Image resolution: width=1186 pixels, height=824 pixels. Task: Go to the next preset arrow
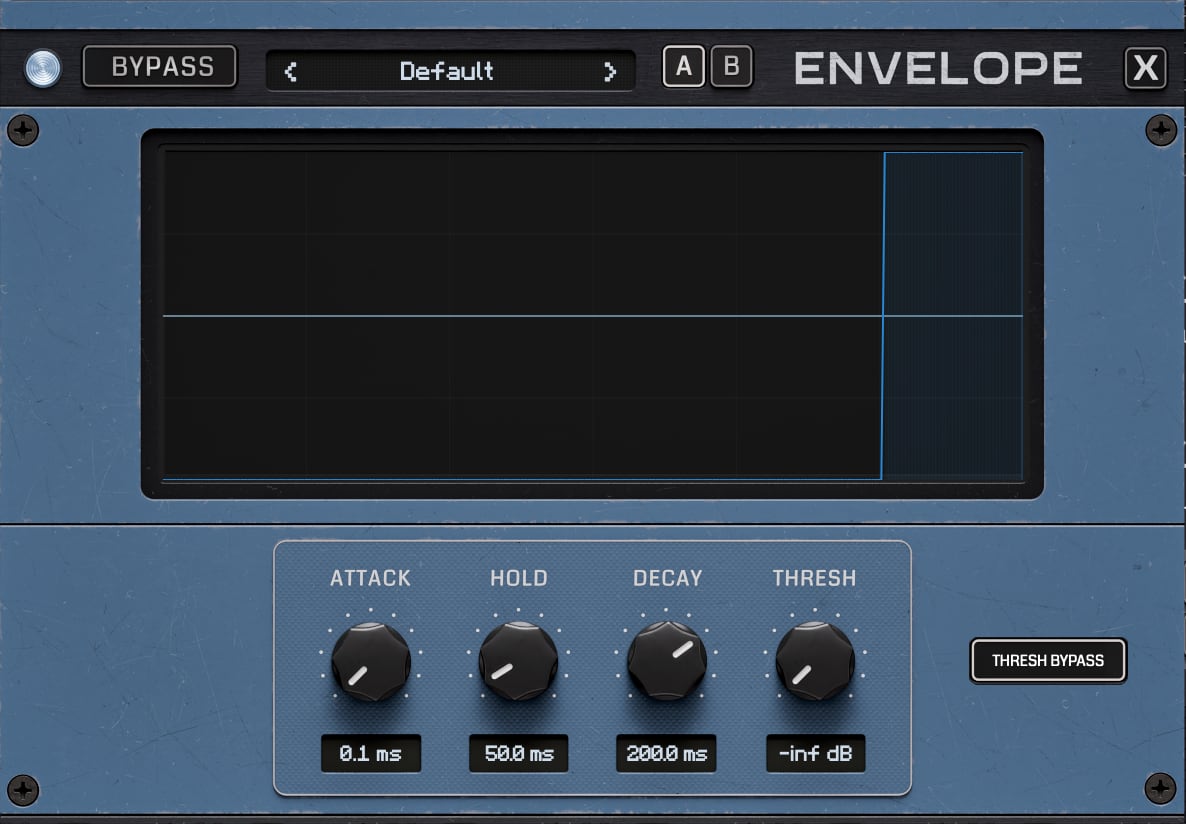coord(610,71)
